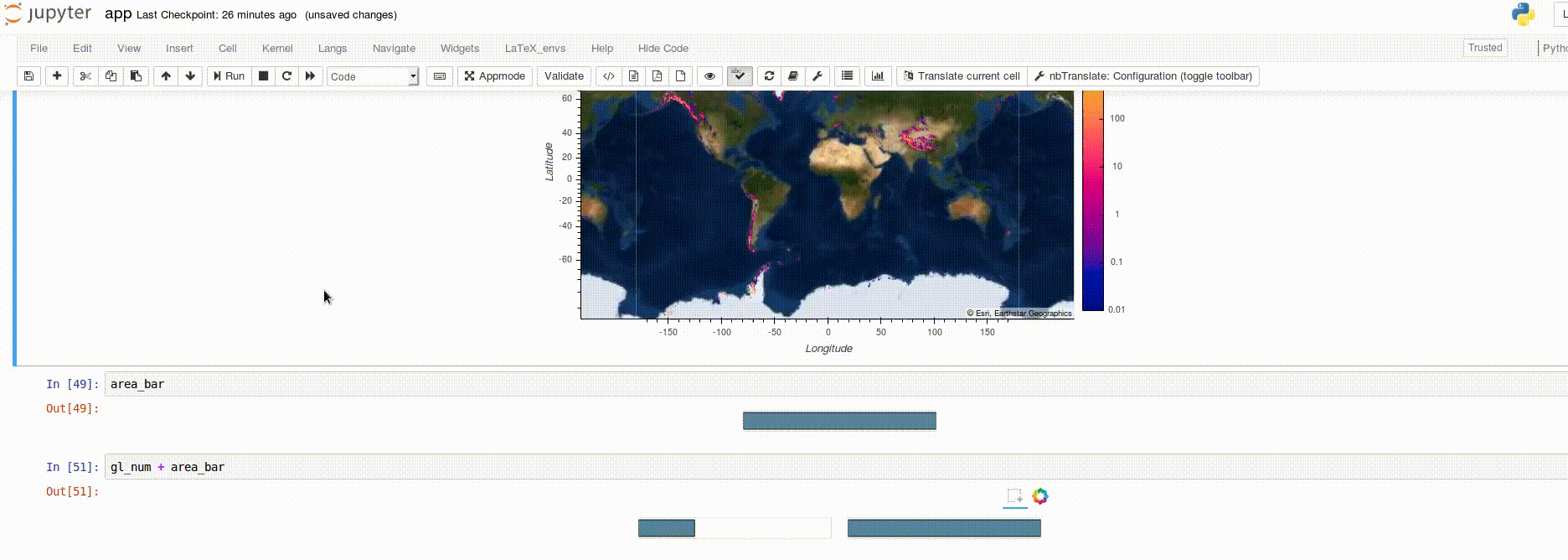Click the long green bar in Out[51]
The height and width of the screenshot is (560, 1568).
click(944, 528)
